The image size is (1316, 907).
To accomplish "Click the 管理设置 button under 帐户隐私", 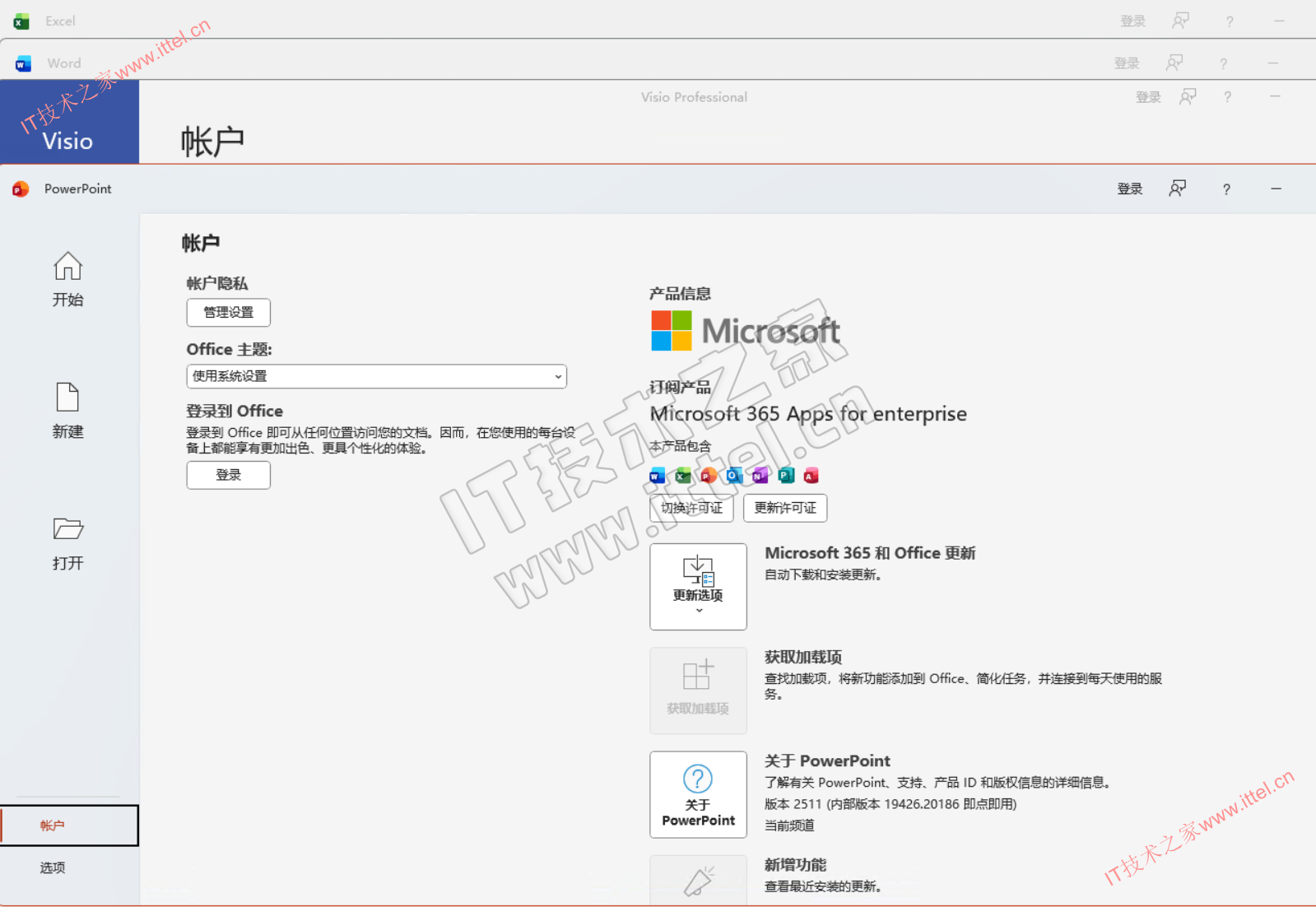I will pos(228,313).
